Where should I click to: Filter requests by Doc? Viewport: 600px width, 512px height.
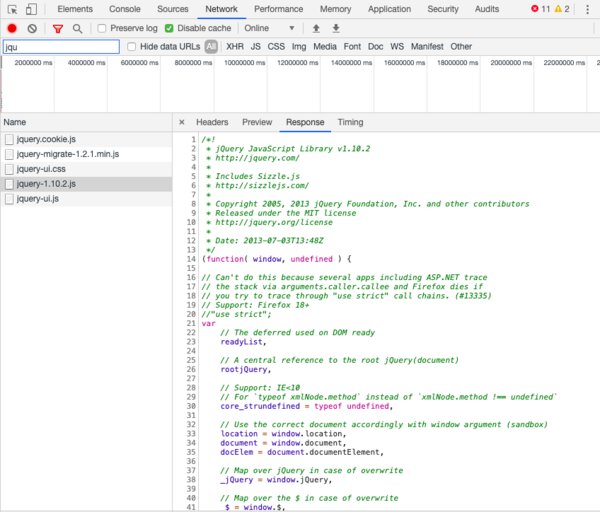point(375,47)
